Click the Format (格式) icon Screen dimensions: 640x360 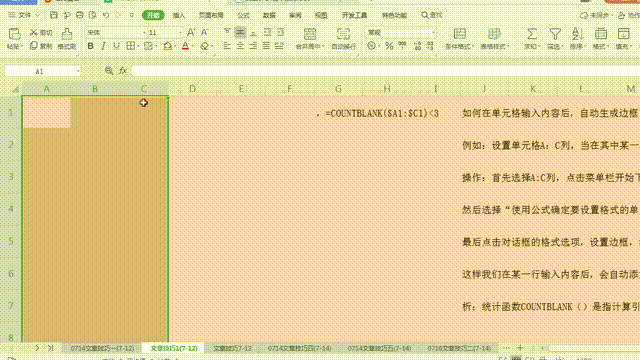coord(600,34)
